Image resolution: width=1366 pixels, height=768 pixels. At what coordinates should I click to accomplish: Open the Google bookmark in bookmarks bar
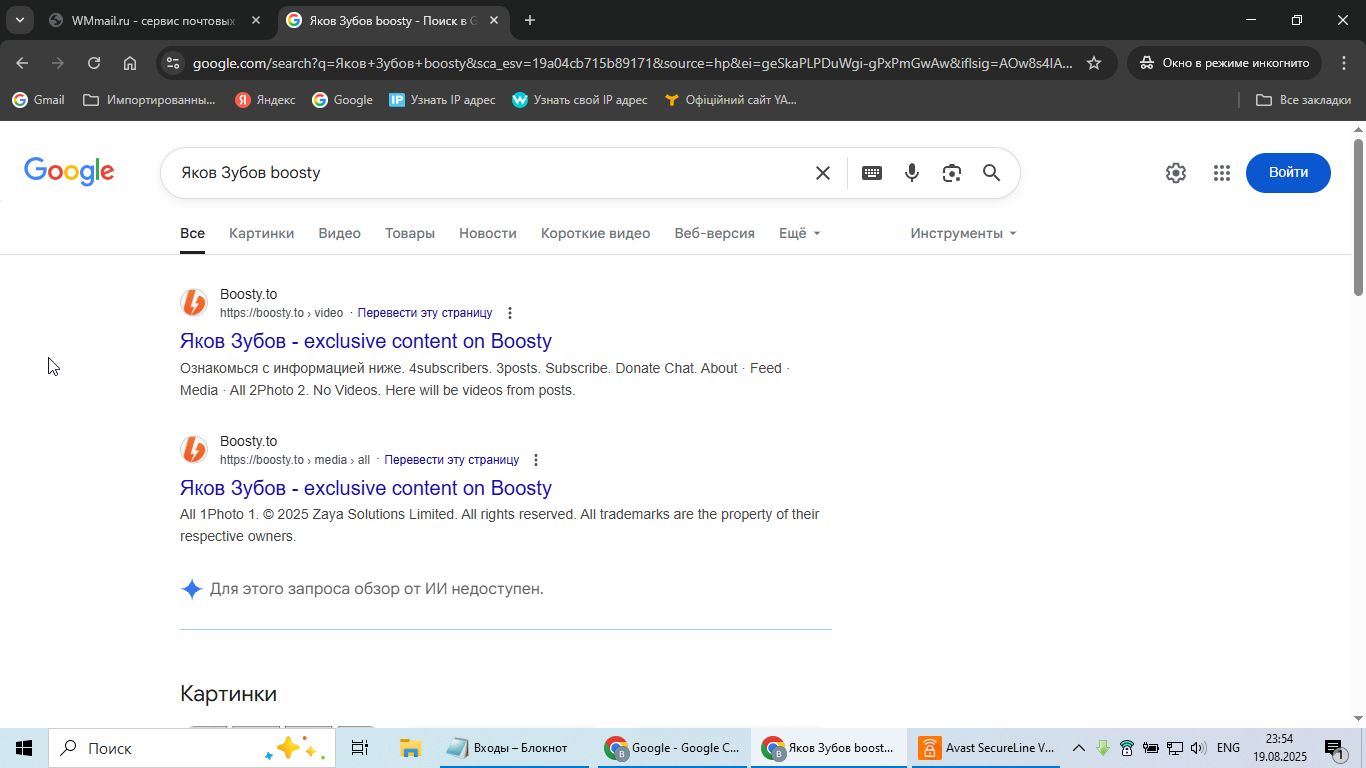pos(343,100)
